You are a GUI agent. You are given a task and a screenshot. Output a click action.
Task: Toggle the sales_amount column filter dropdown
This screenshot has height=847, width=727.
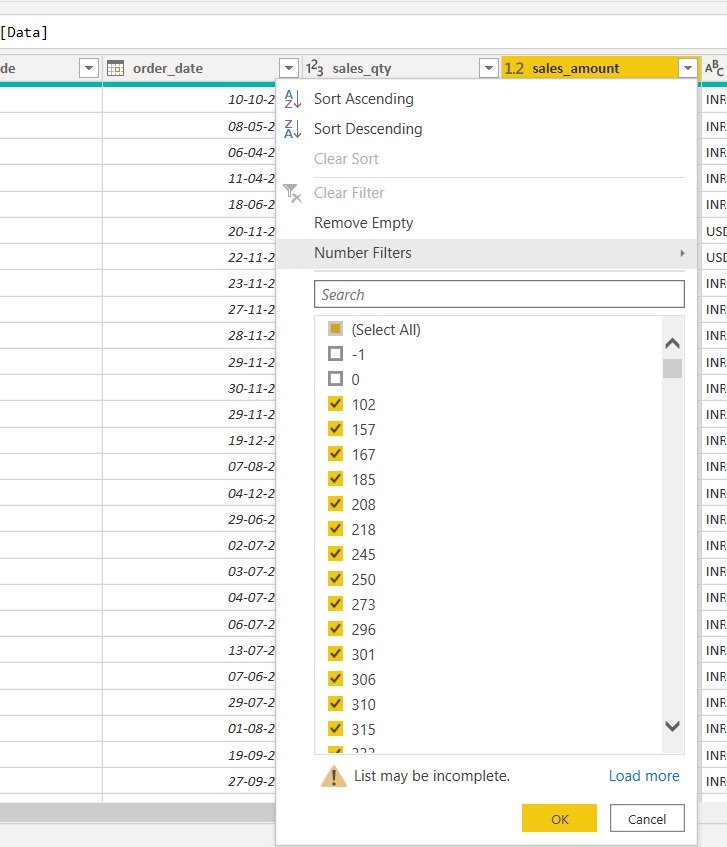[x=688, y=68]
